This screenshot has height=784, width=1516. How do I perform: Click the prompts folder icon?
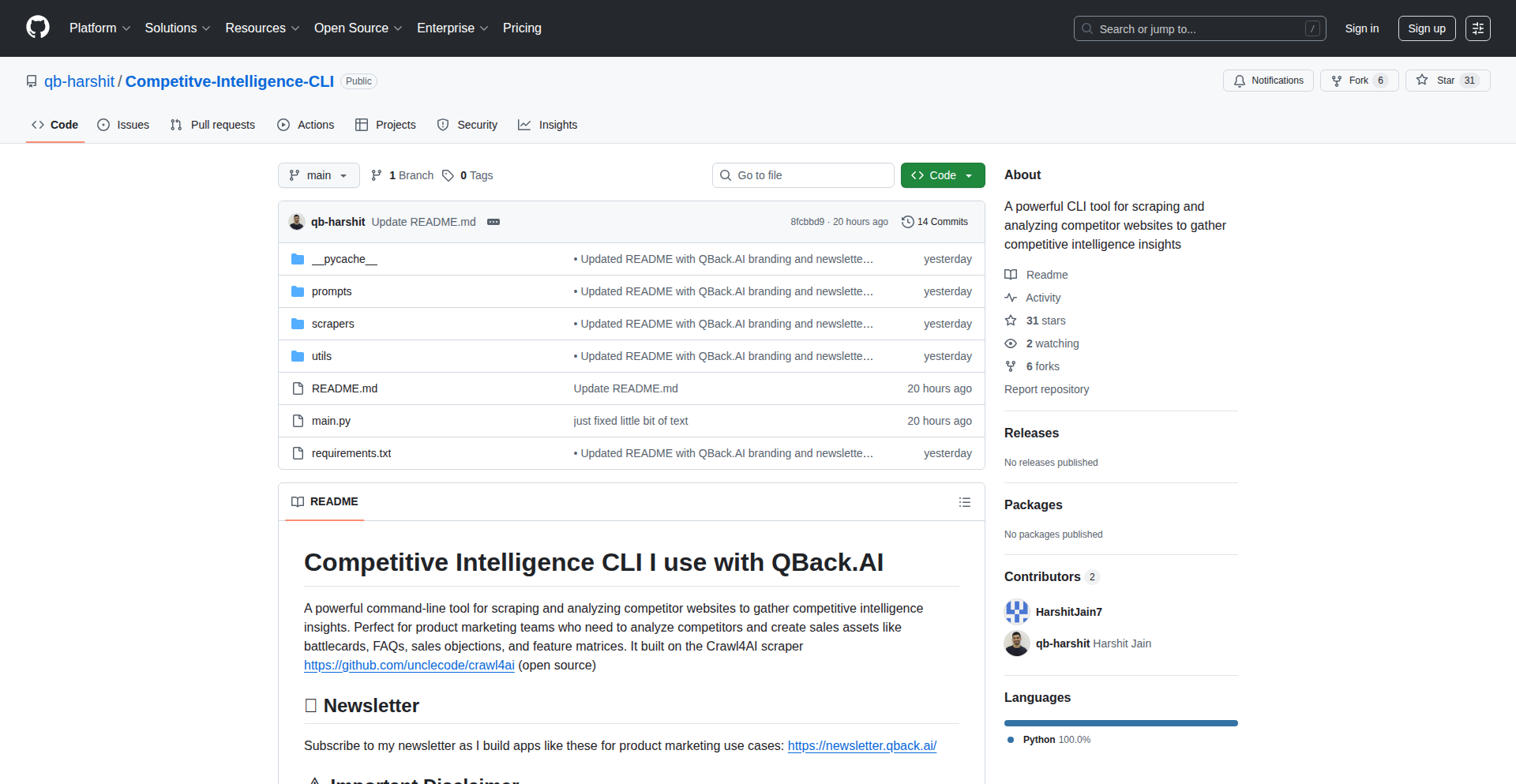298,291
